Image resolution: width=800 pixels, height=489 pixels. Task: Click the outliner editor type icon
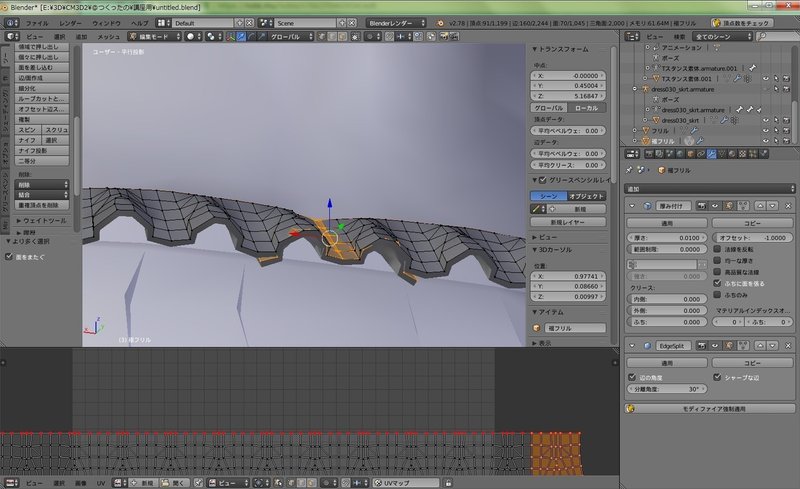(632, 36)
